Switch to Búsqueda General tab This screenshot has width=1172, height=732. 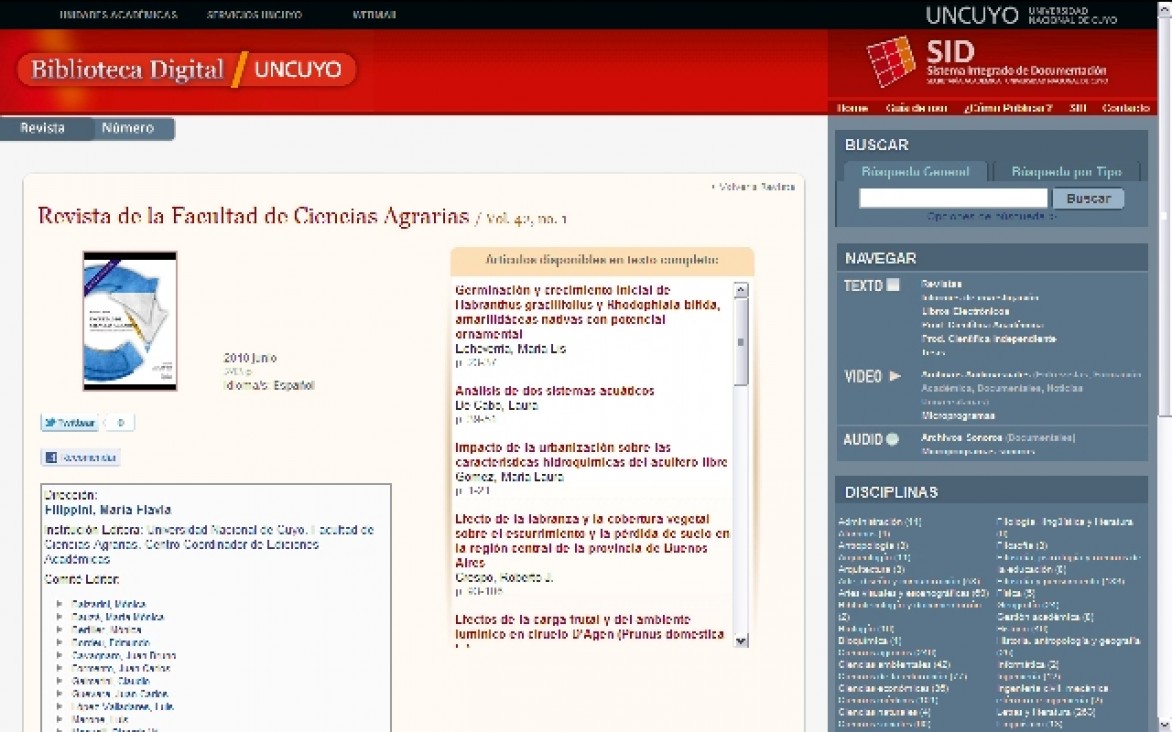(915, 172)
